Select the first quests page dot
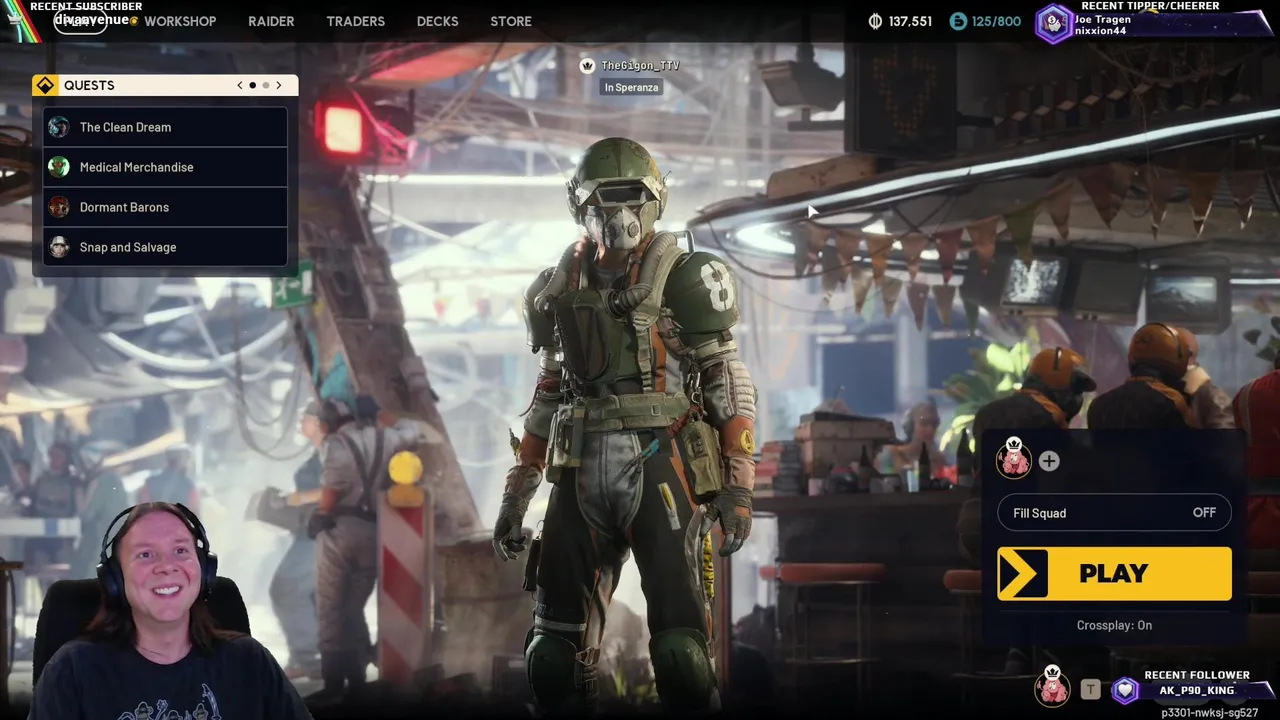This screenshot has height=720, width=1280. (252, 85)
